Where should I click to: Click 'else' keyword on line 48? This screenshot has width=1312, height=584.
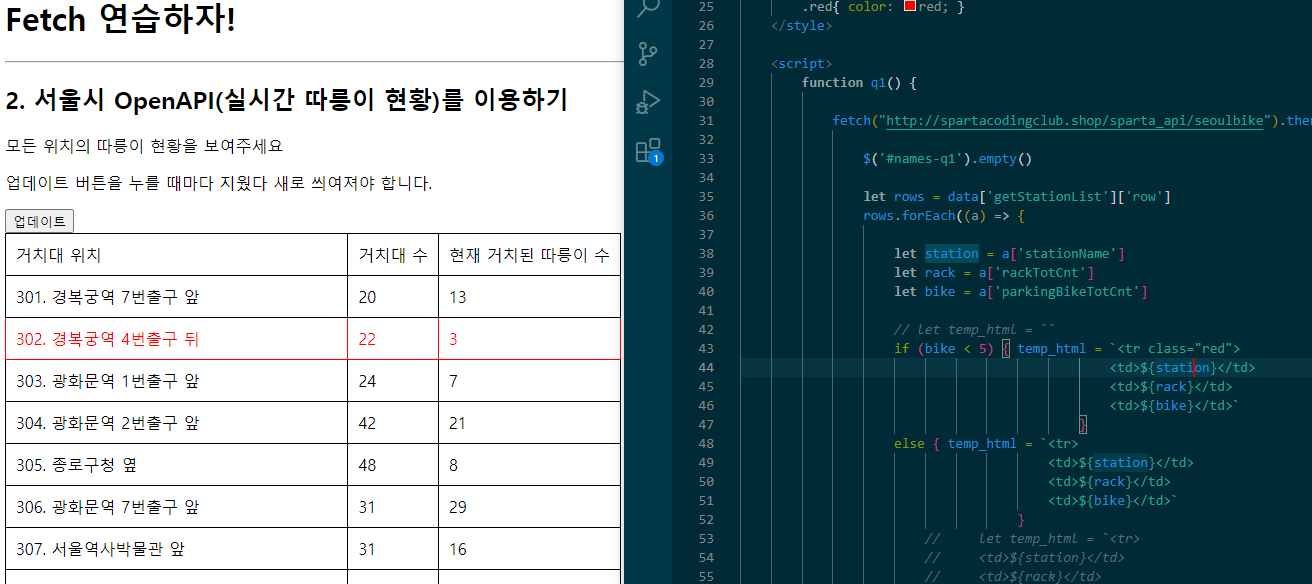point(909,444)
